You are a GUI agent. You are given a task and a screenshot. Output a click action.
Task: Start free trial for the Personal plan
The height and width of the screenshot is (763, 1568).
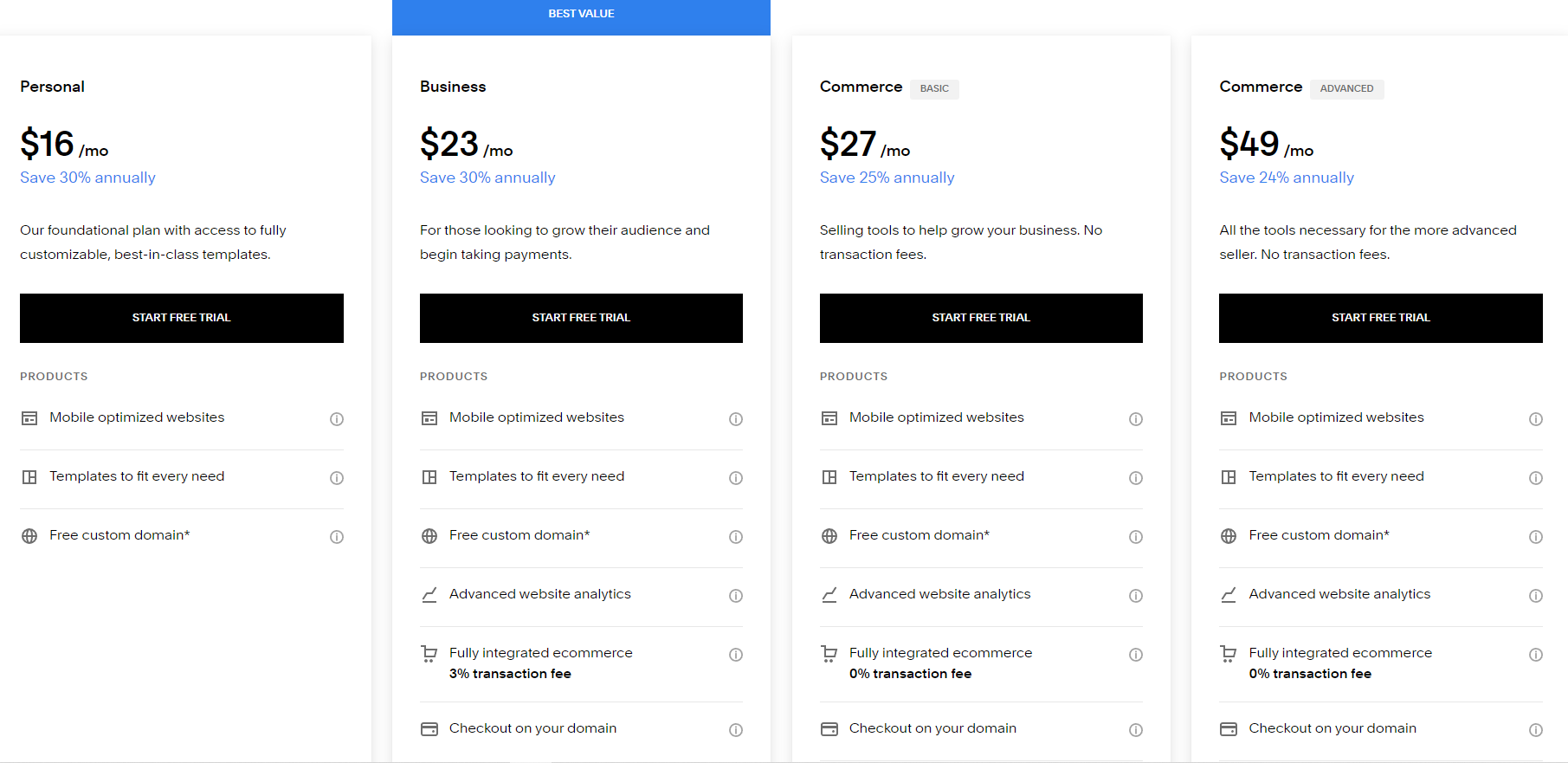click(x=182, y=318)
